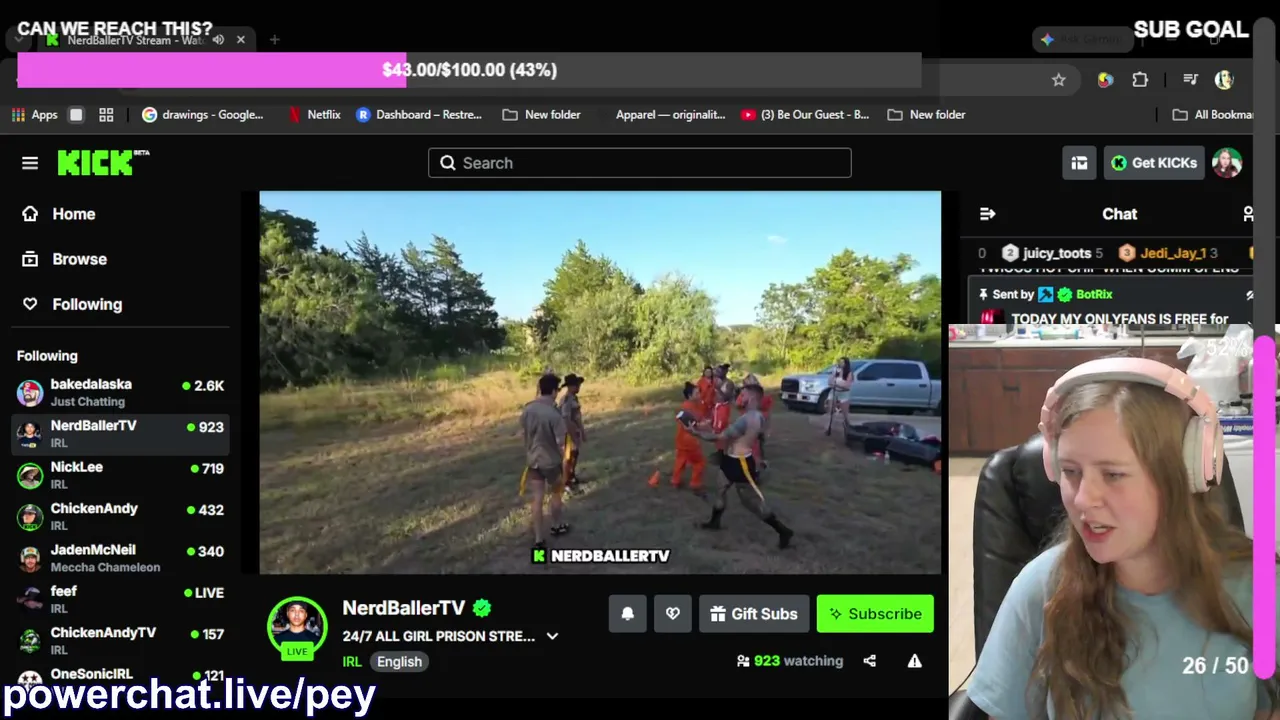Click the English language tag
1280x720 pixels.
pos(399,662)
